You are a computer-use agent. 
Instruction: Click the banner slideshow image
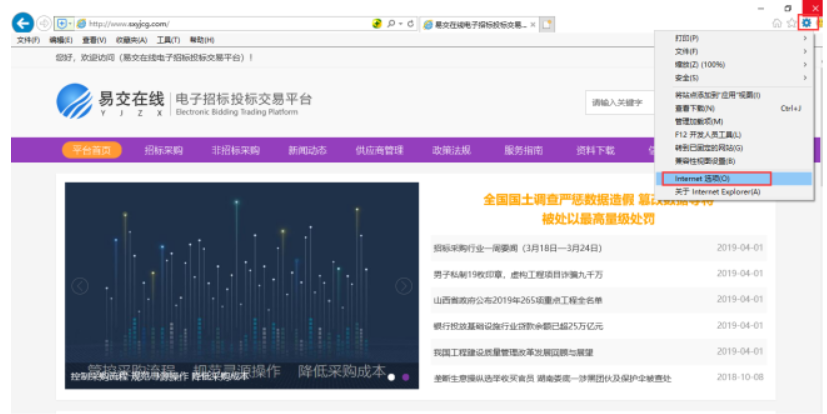(x=242, y=285)
